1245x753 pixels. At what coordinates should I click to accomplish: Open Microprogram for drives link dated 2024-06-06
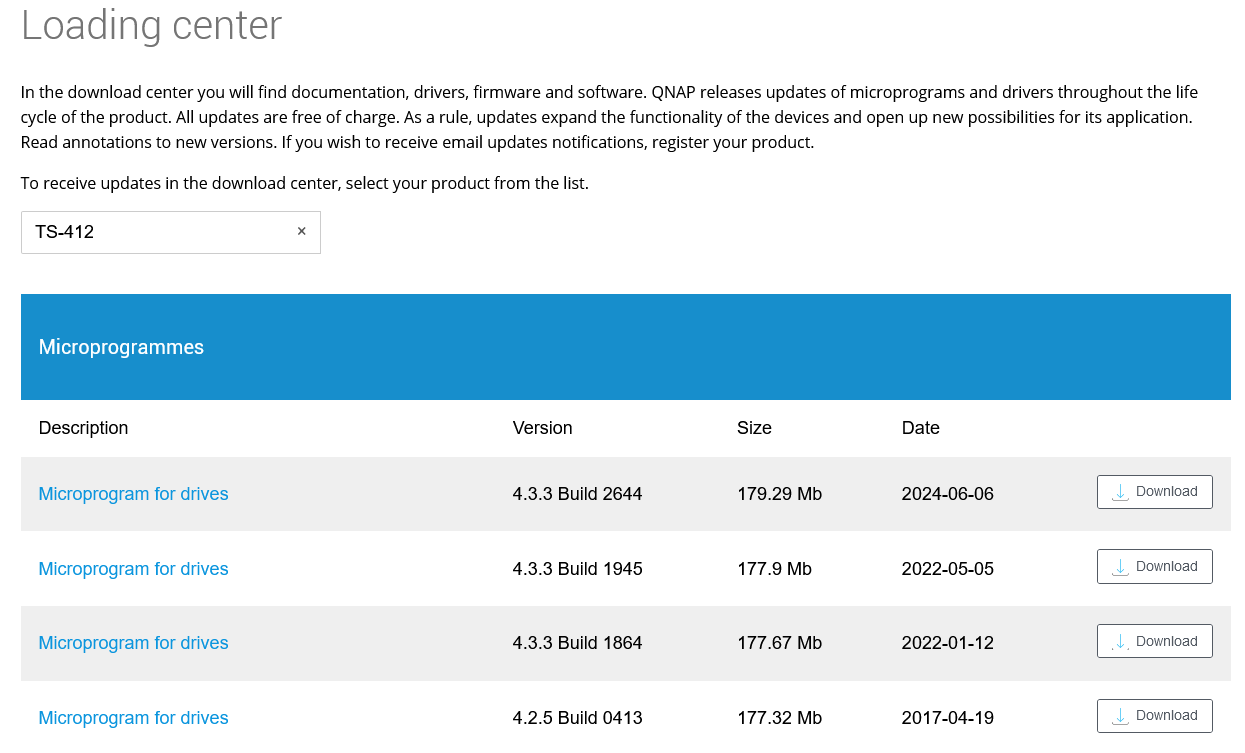[133, 494]
